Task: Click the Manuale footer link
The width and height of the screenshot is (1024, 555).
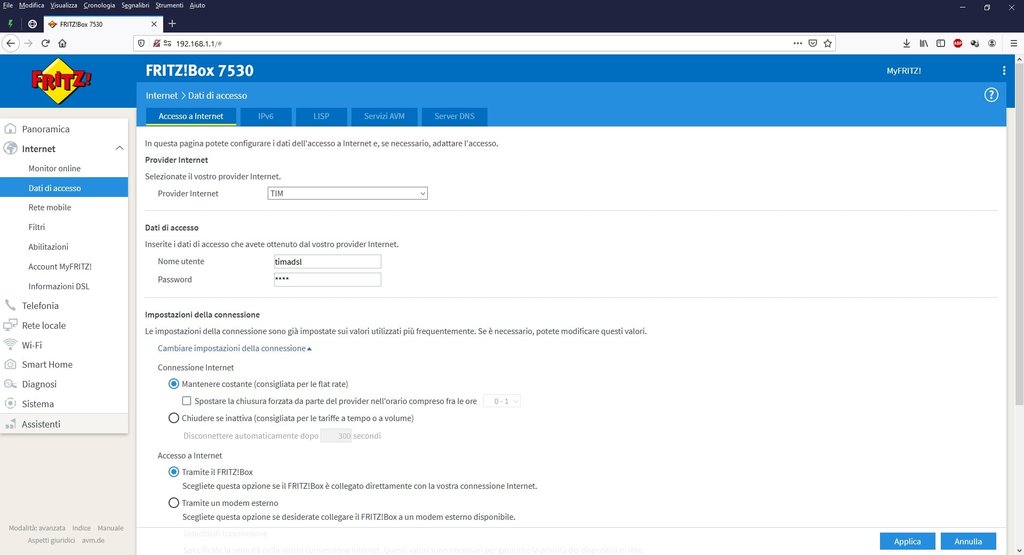Action: (x=110, y=528)
